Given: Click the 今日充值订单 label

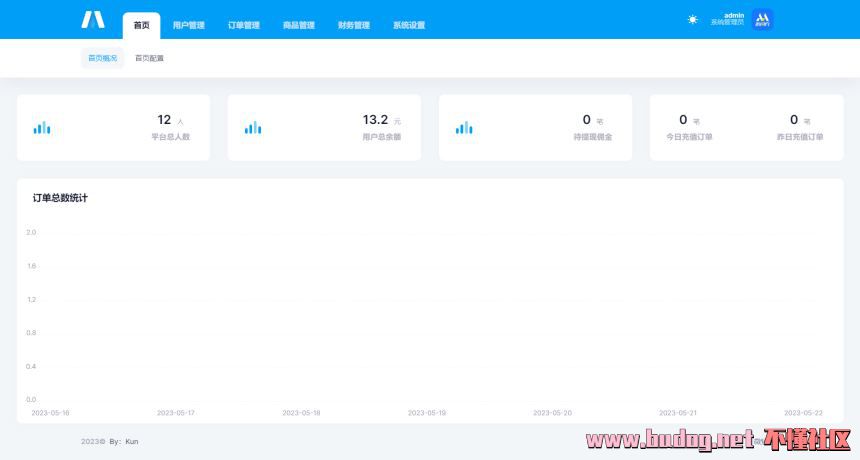Looking at the screenshot, I should point(689,137).
